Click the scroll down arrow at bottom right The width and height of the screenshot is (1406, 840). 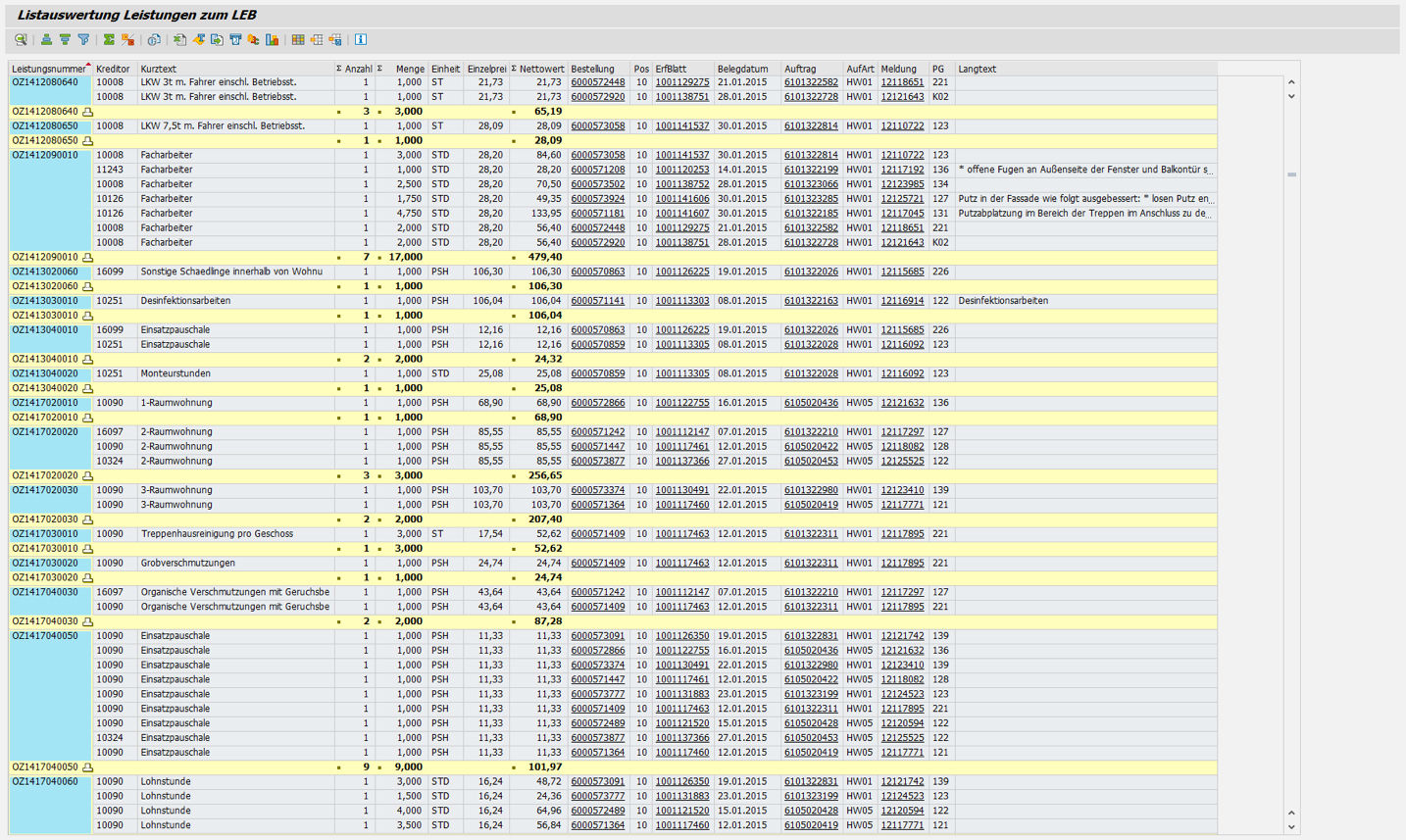tap(1291, 827)
